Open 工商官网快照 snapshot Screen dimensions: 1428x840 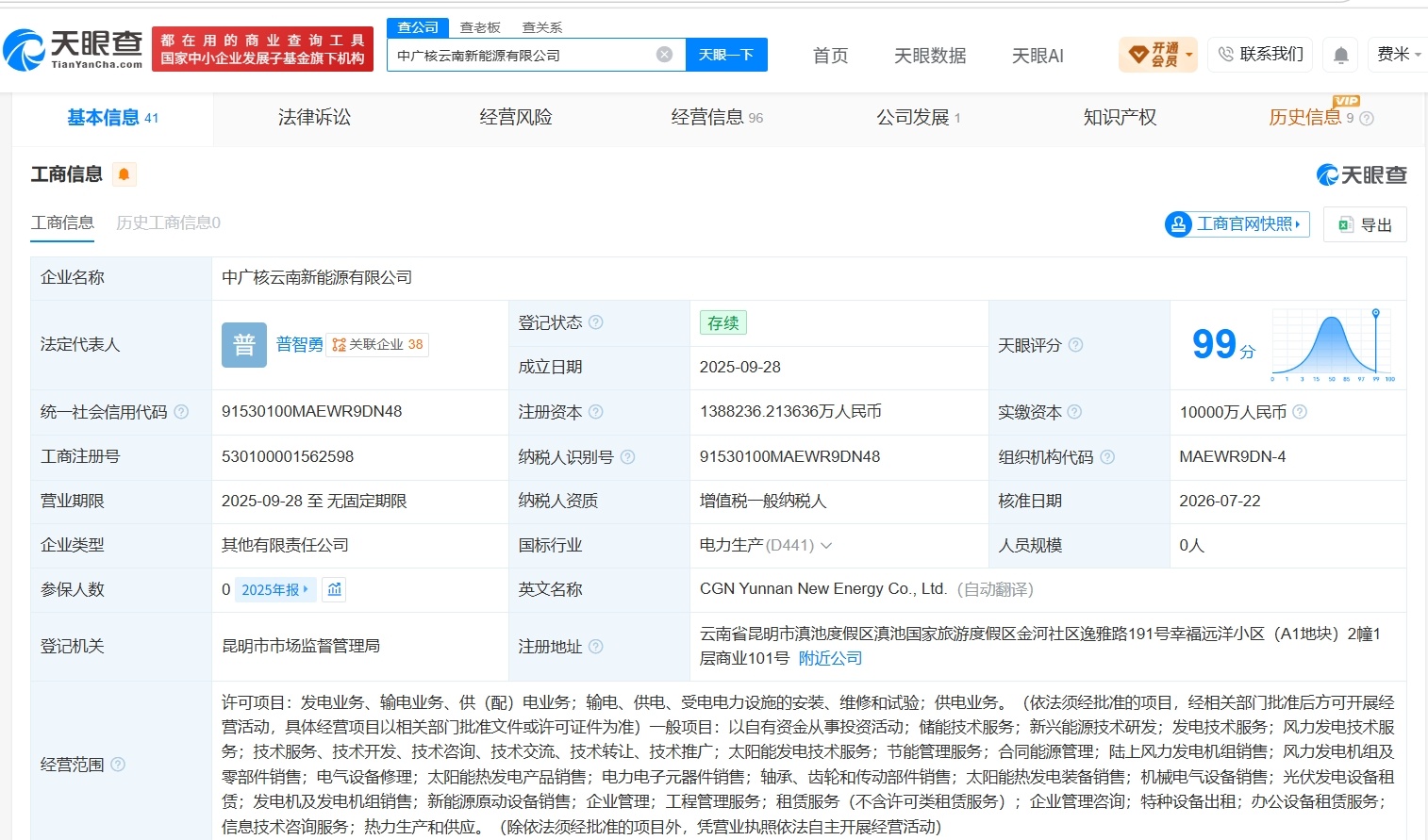(1237, 224)
